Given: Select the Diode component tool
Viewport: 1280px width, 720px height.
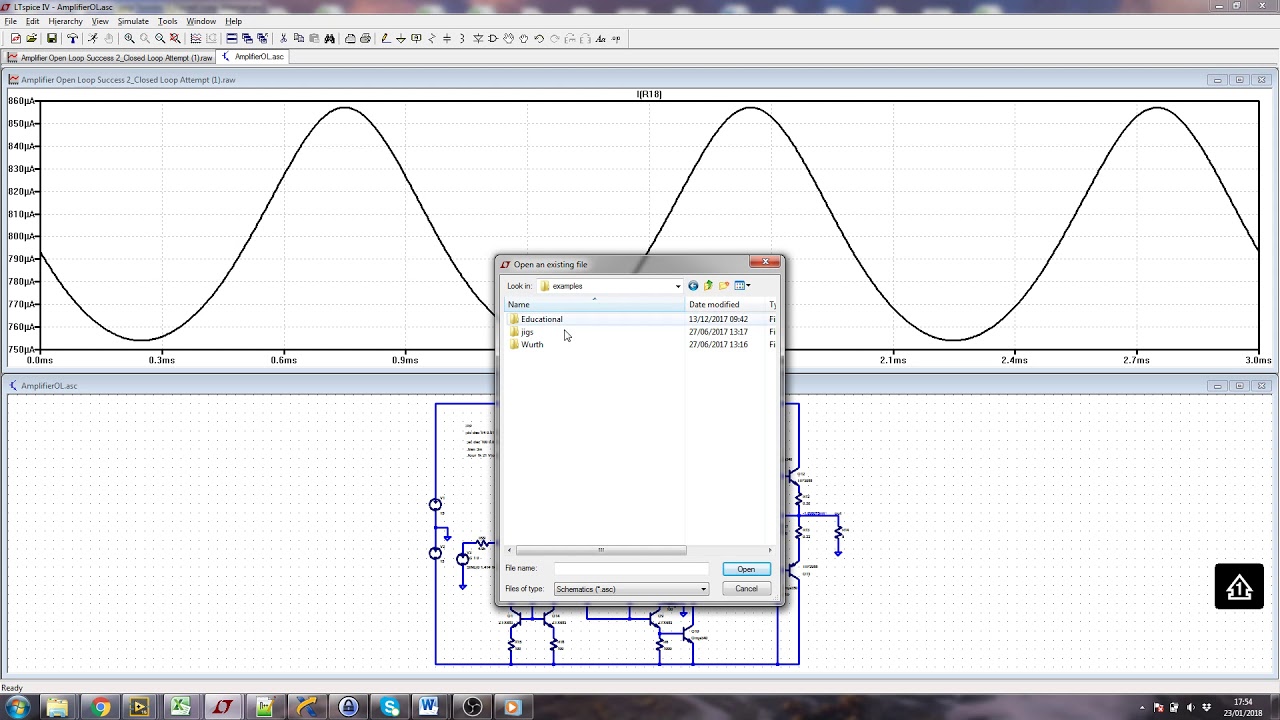Looking at the screenshot, I should 478,39.
